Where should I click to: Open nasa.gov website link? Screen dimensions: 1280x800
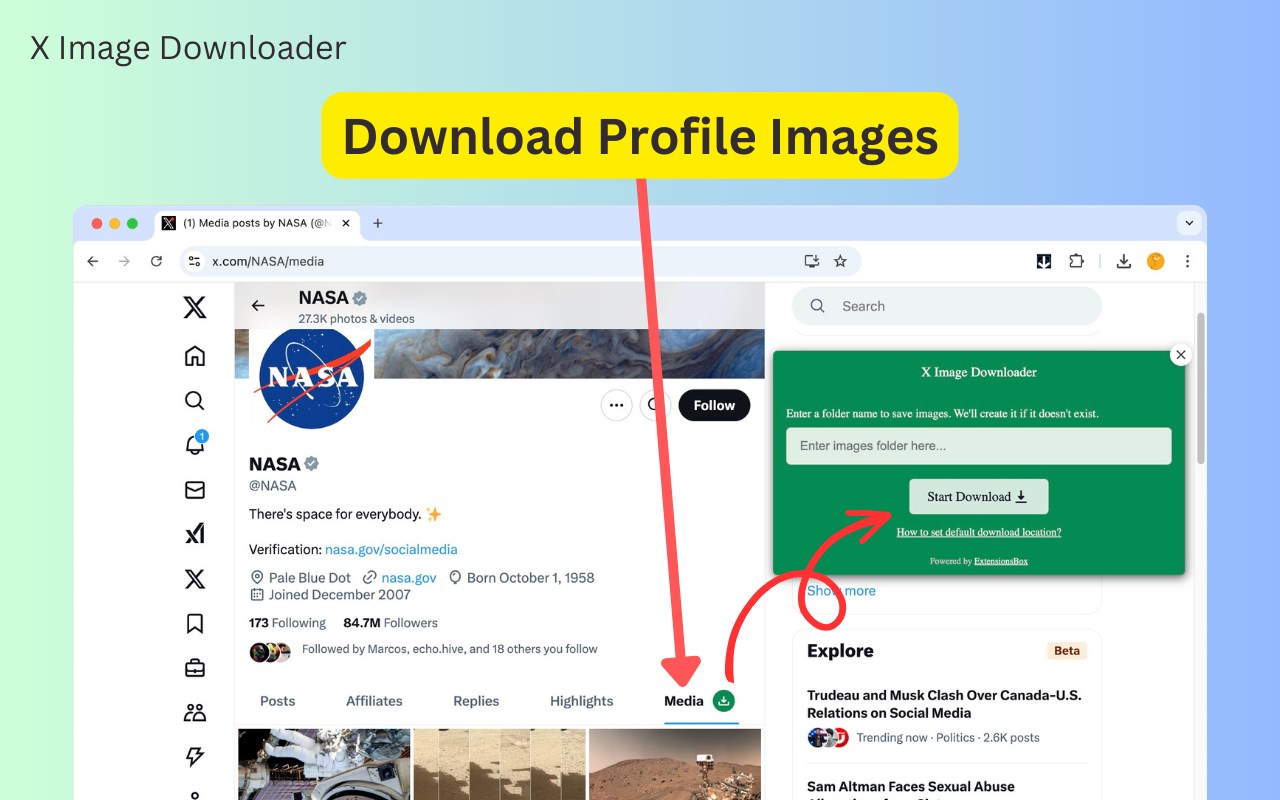[x=409, y=577]
